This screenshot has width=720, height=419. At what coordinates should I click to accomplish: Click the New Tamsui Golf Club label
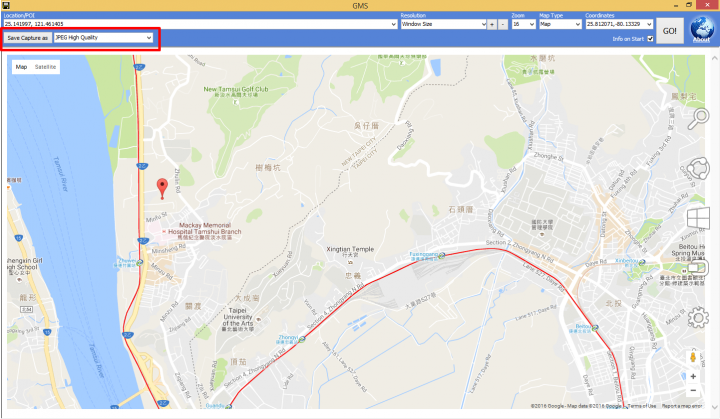point(236,89)
